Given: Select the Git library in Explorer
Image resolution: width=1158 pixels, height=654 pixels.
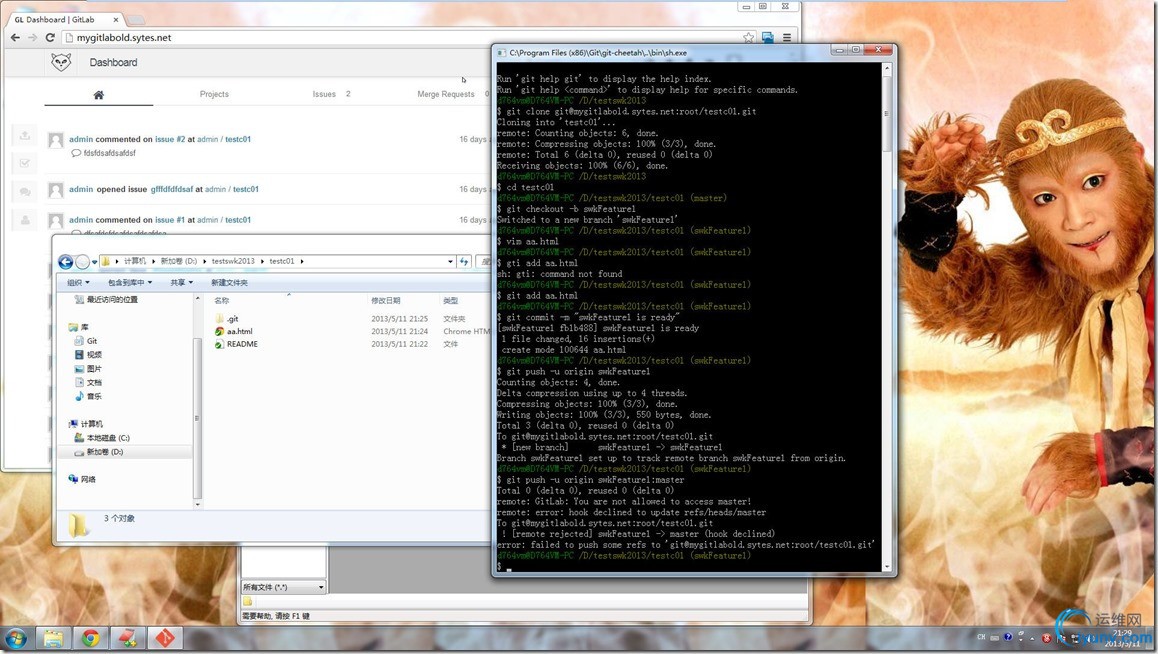Looking at the screenshot, I should pyautogui.click(x=86, y=341).
